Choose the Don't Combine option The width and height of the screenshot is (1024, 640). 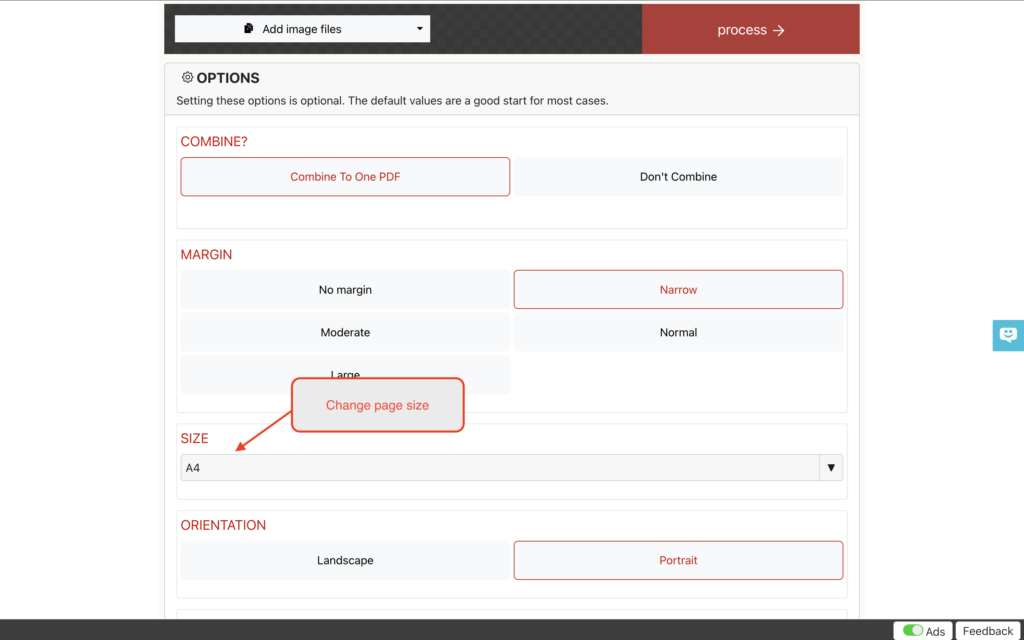pyautogui.click(x=678, y=176)
